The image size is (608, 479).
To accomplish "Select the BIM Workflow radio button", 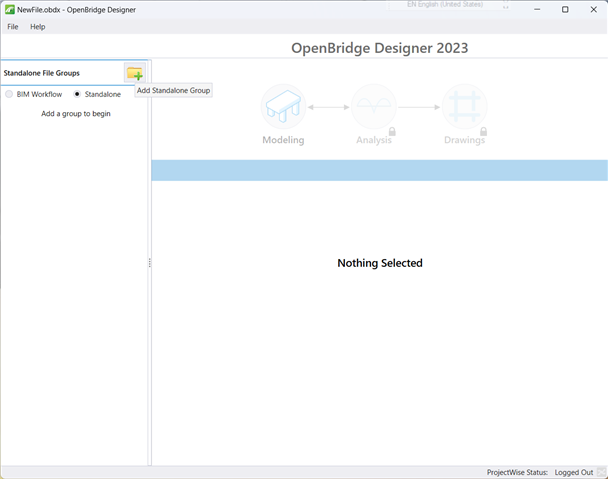I will pyautogui.click(x=9, y=94).
